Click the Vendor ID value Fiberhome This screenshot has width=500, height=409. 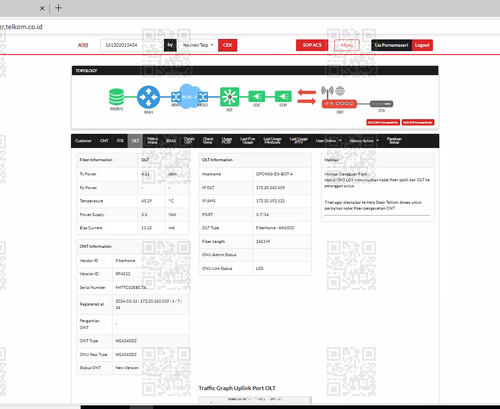click(125, 261)
